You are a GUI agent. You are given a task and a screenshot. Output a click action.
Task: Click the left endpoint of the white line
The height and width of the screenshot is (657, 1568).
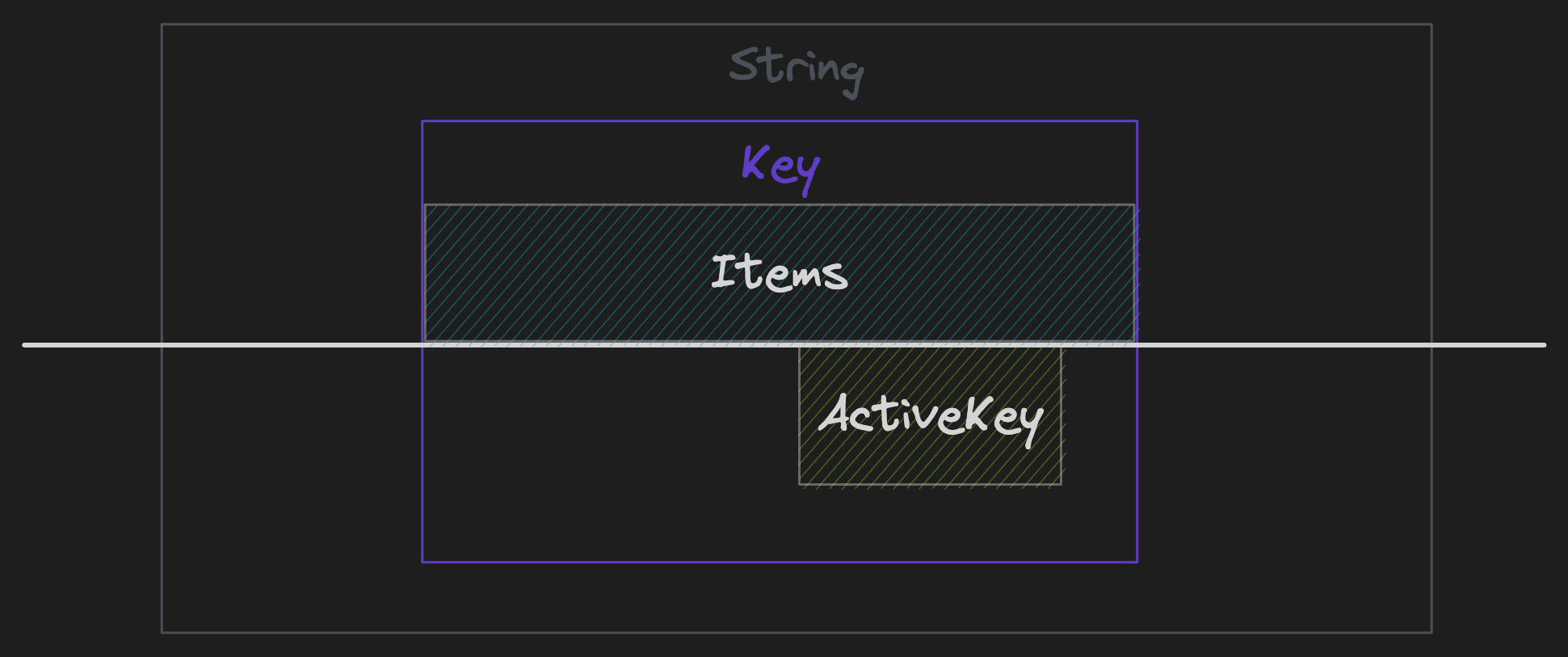coord(25,345)
